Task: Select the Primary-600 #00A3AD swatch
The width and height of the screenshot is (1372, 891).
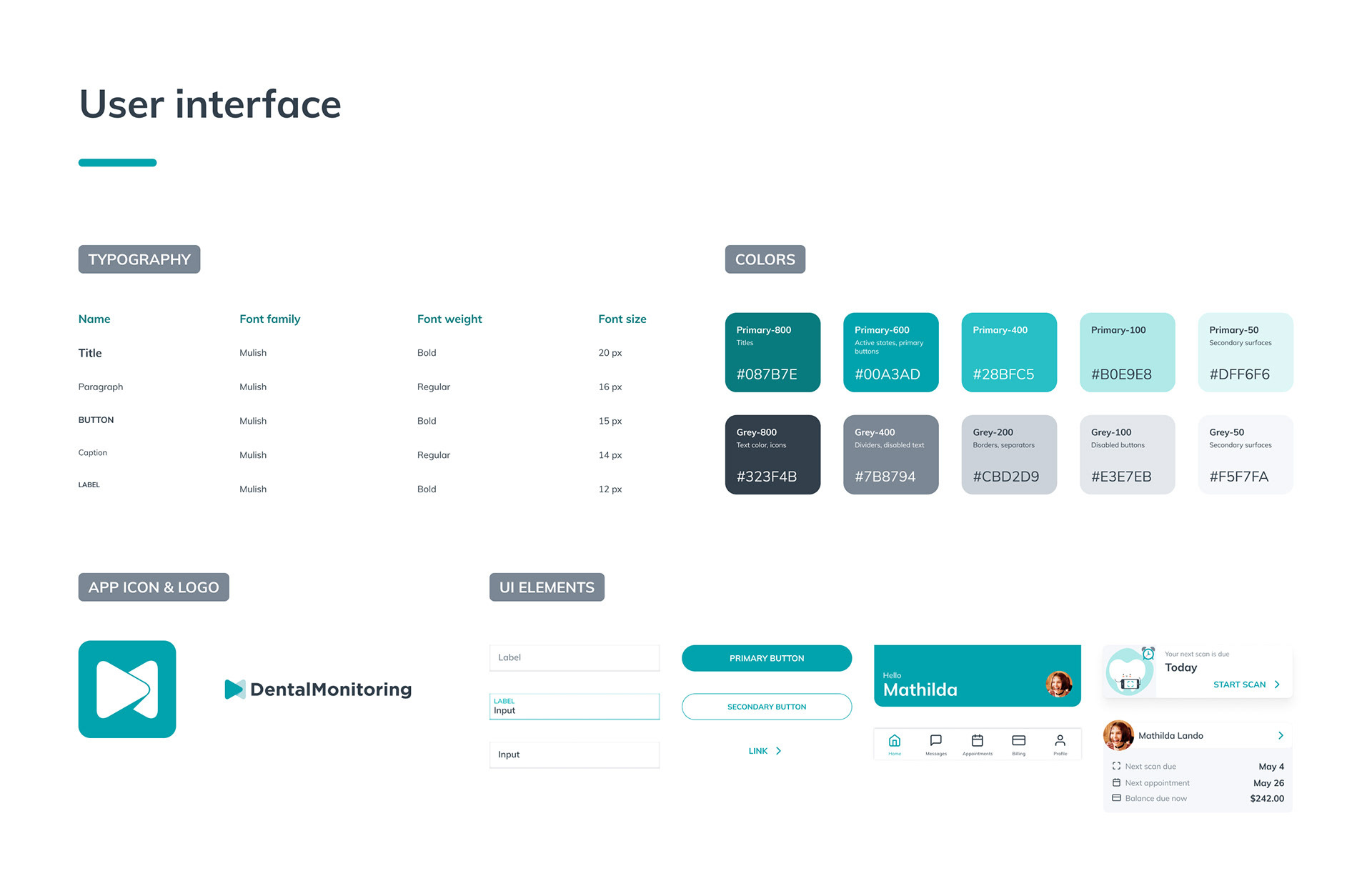Action: pyautogui.click(x=891, y=352)
